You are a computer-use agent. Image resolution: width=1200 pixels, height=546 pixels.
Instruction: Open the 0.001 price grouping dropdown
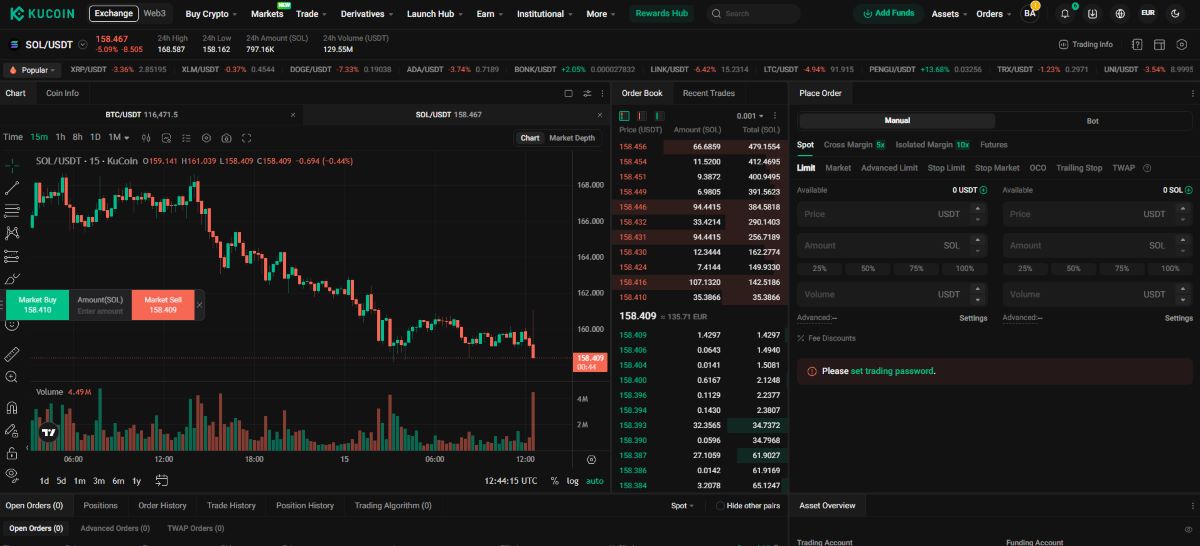pos(750,116)
